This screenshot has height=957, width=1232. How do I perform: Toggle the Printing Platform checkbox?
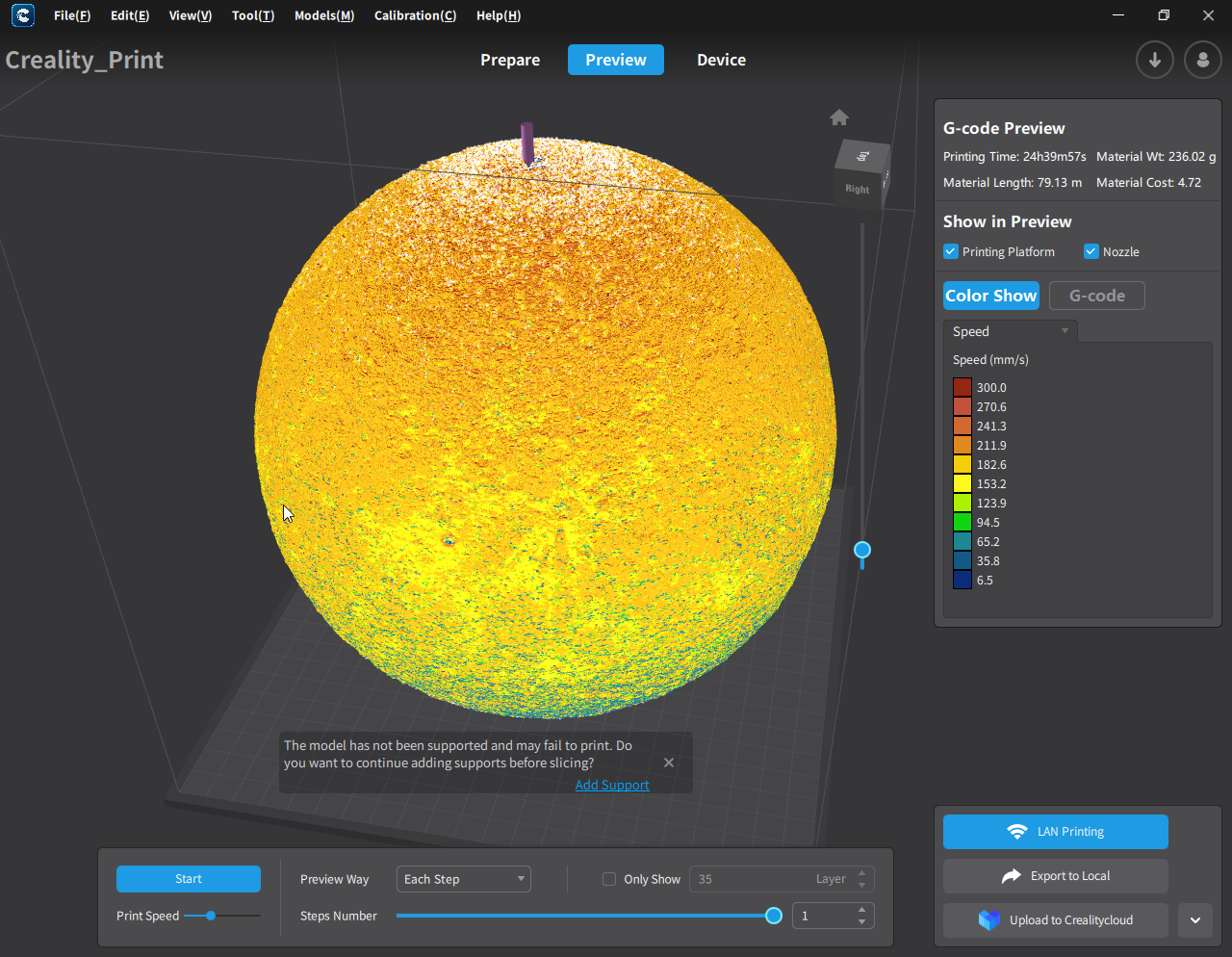click(951, 252)
